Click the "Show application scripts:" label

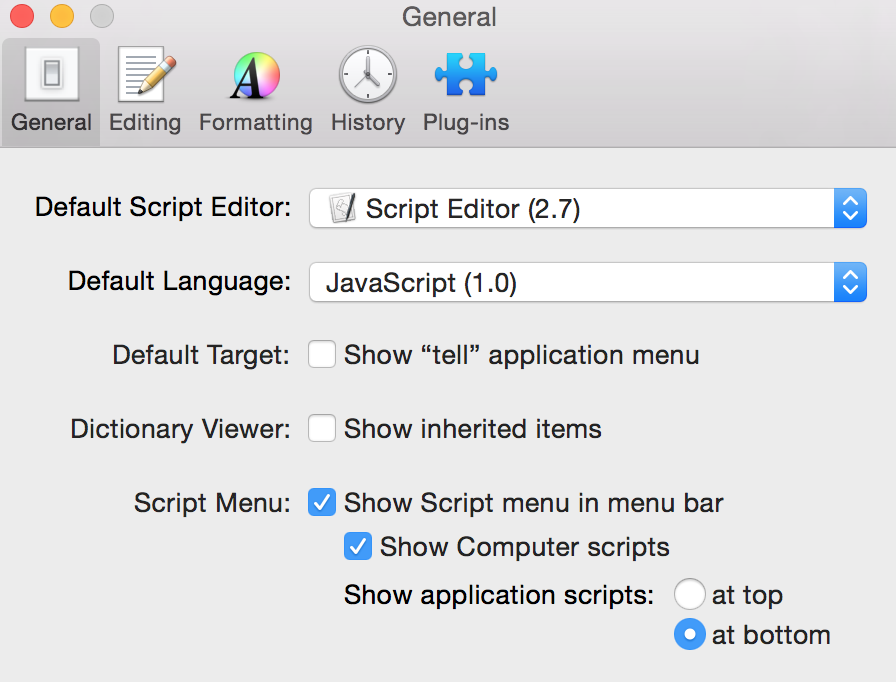coord(499,595)
